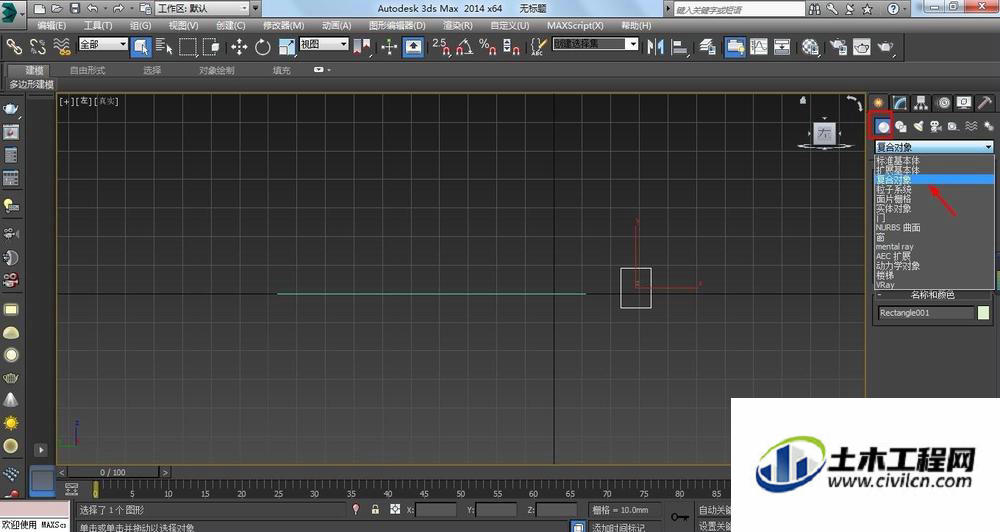This screenshot has height=532, width=1000.
Task: Click the Use Pivot Point Center icon
Action: (x=362, y=47)
